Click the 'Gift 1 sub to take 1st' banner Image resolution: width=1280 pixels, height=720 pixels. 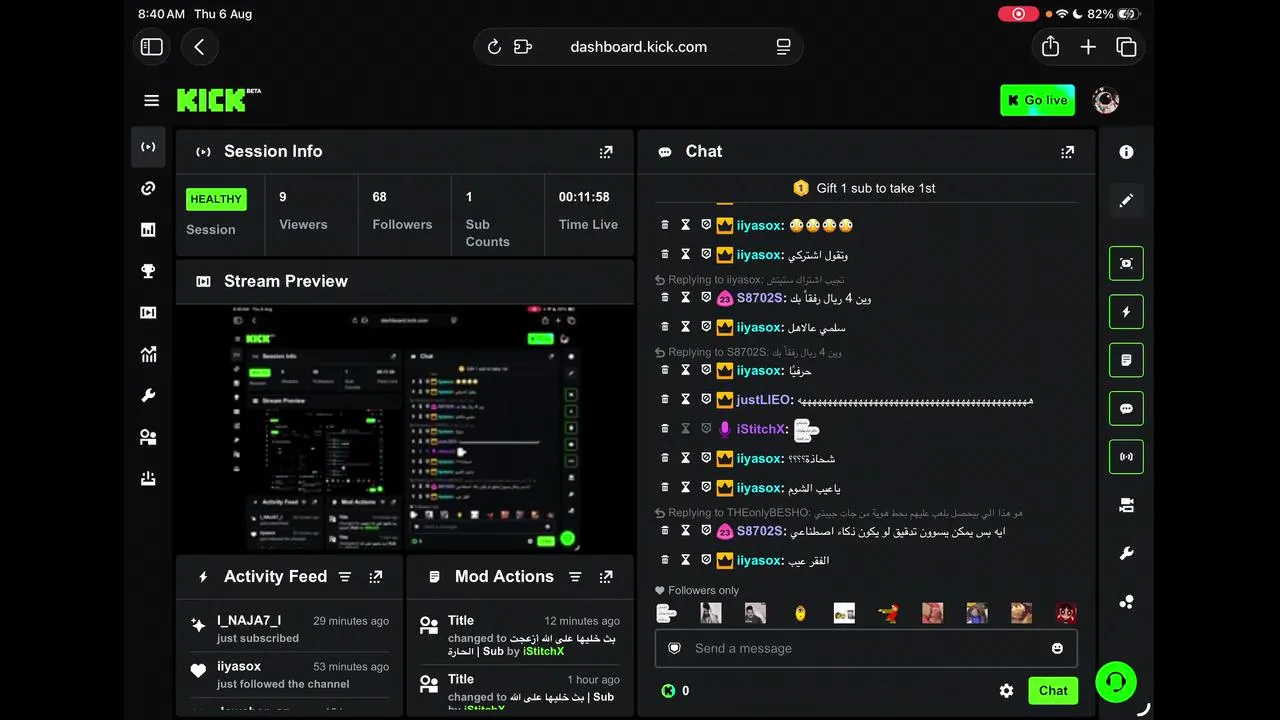865,188
